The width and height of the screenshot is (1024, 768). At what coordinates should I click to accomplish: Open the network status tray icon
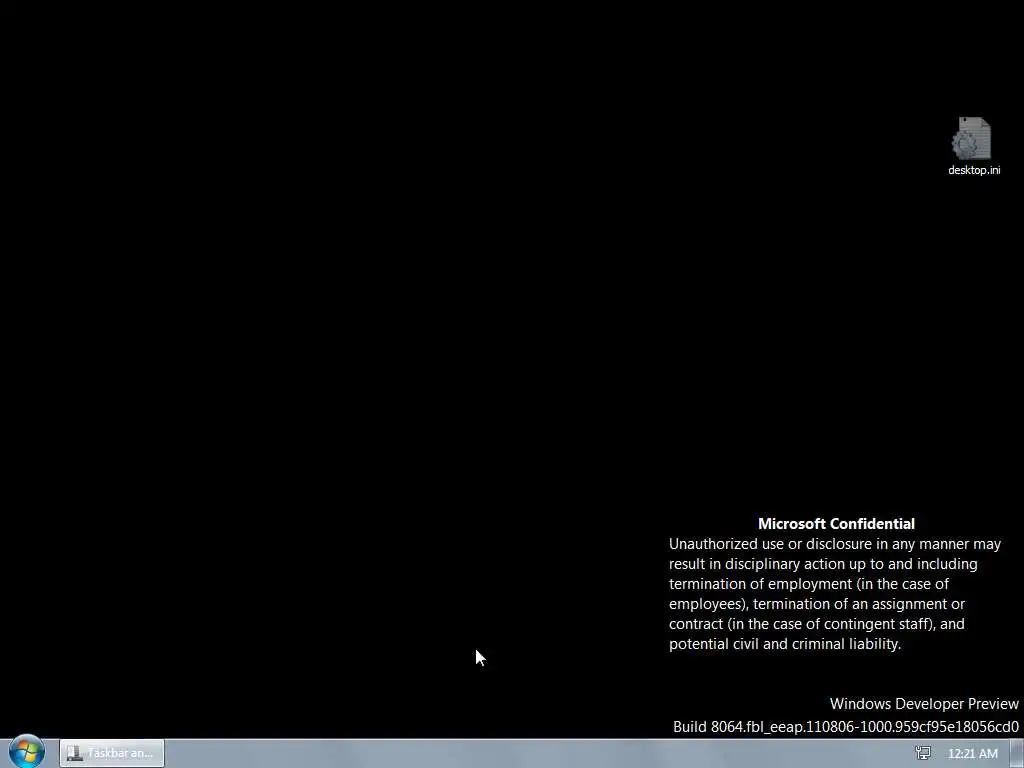coord(923,753)
